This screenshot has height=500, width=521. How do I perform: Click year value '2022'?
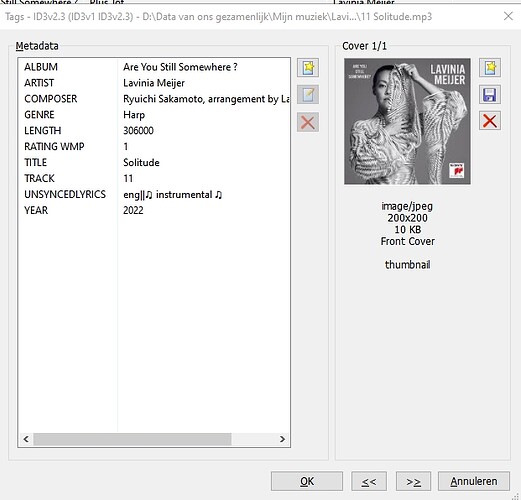coord(133,210)
